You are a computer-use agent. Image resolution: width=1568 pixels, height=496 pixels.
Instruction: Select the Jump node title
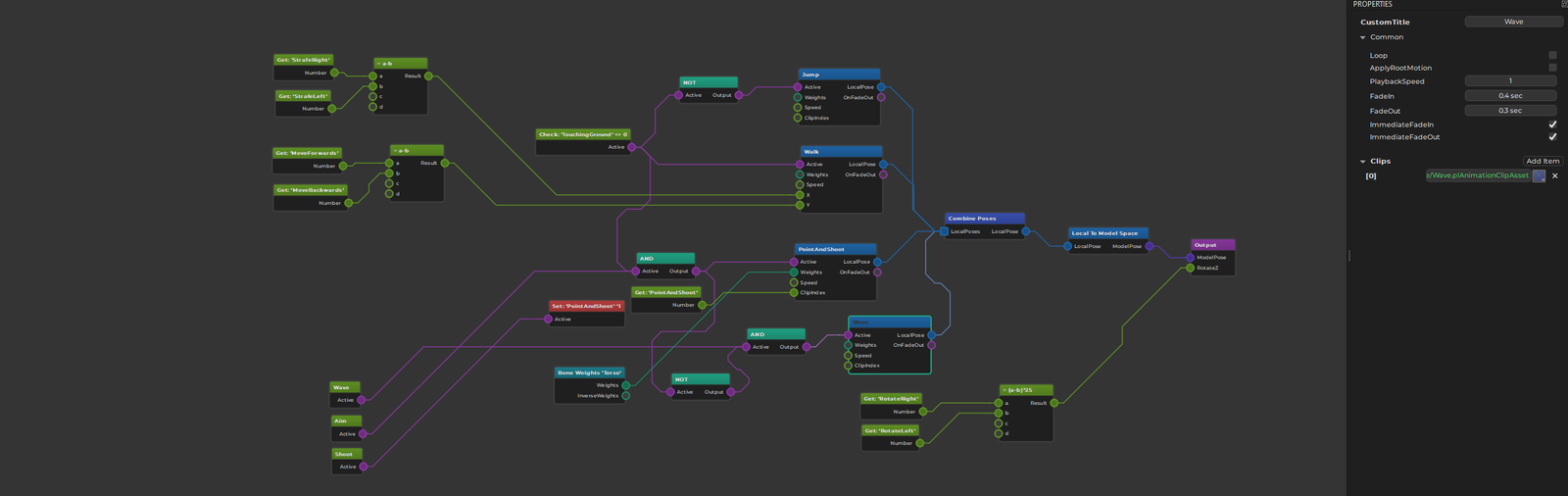(x=839, y=74)
